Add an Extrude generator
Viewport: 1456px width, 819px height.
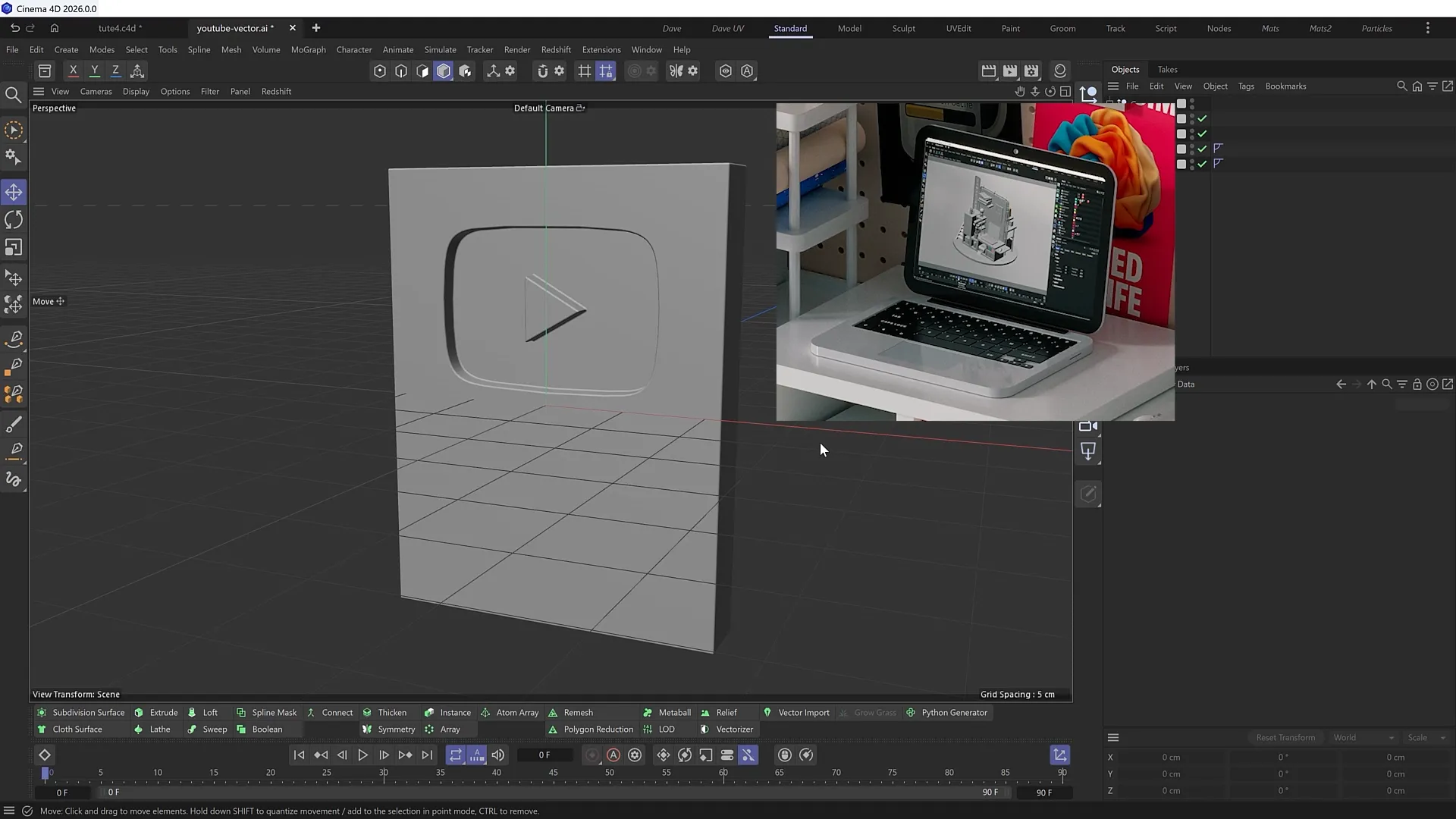pos(156,712)
